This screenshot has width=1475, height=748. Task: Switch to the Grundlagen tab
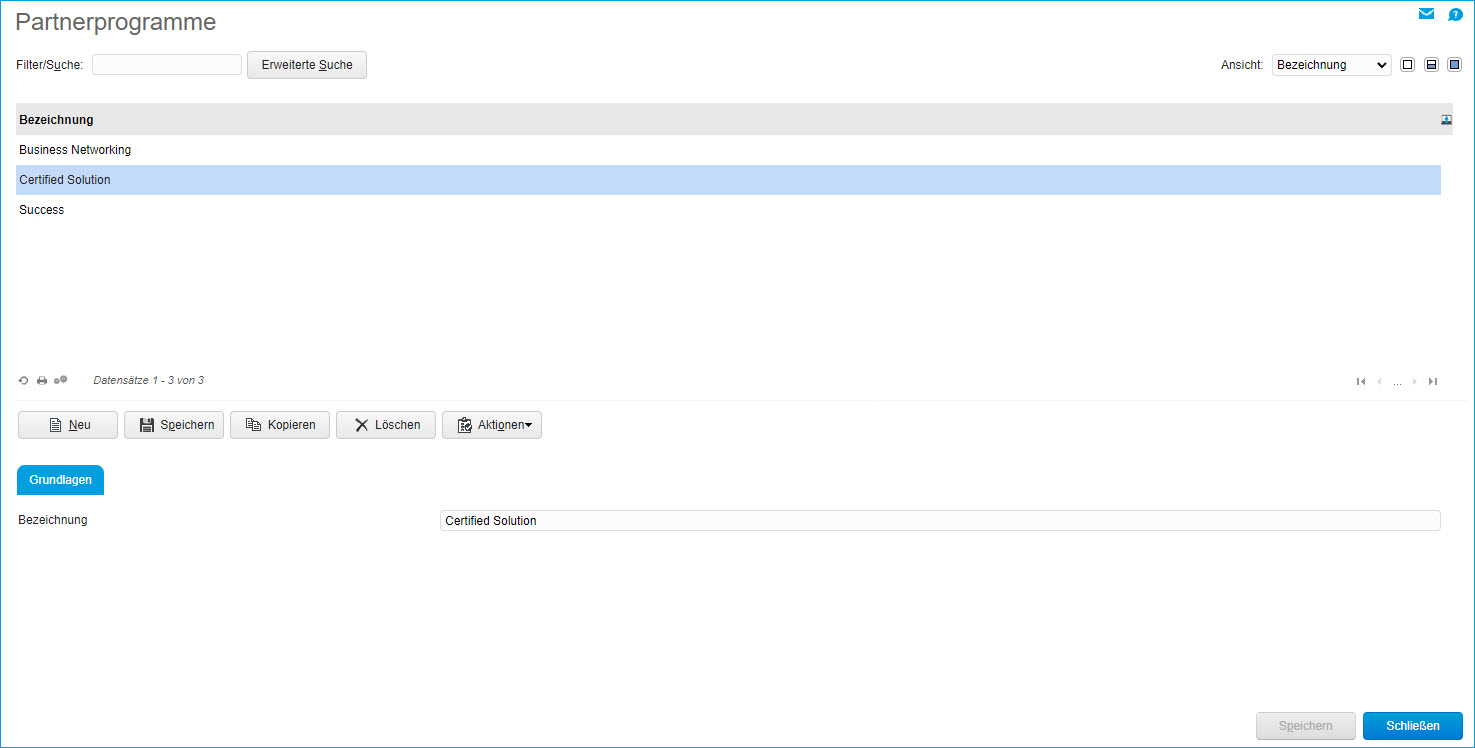pyautogui.click(x=60, y=480)
